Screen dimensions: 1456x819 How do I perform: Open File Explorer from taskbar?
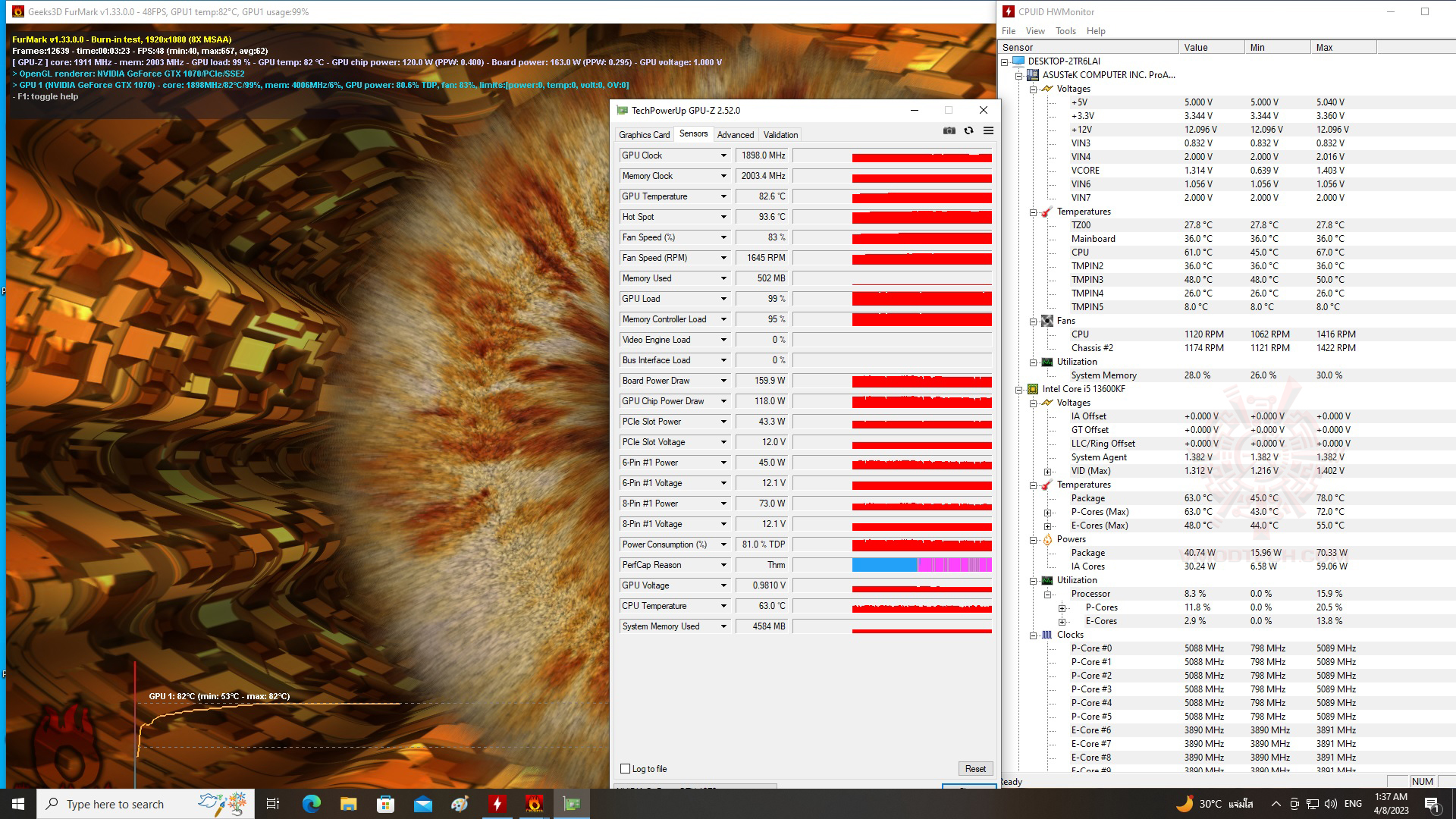click(348, 804)
